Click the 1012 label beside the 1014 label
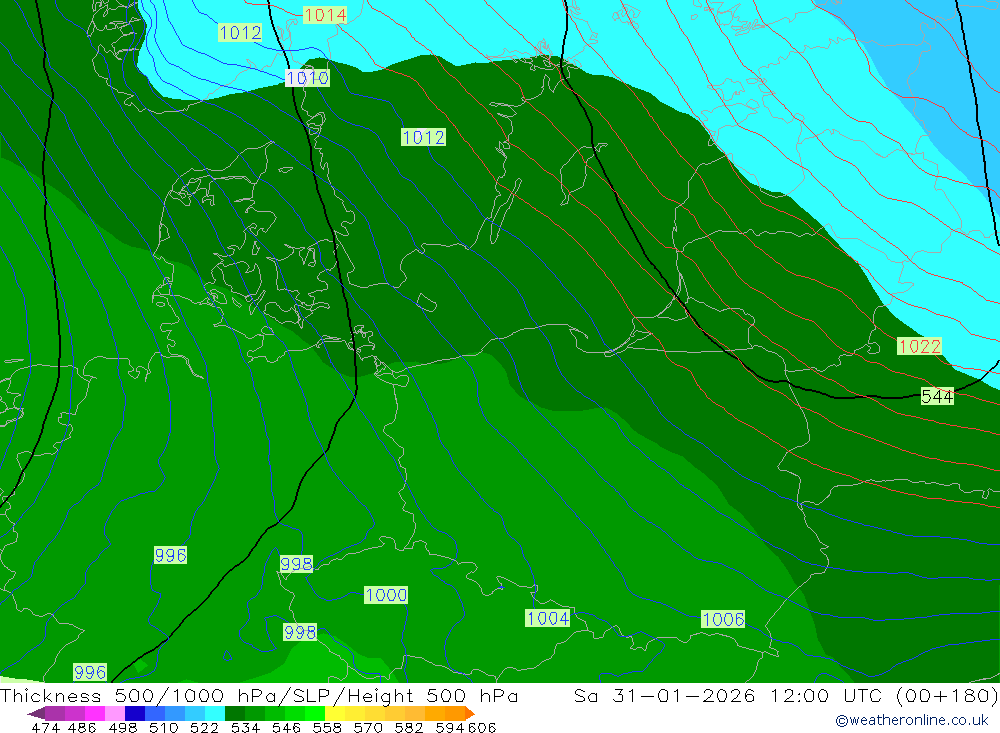Image resolution: width=1000 pixels, height=733 pixels. click(240, 33)
